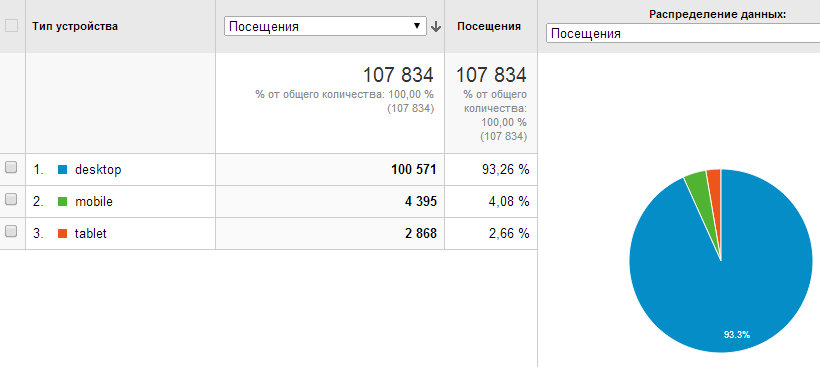
Task: Open the Распределение данных Посещения dropdown
Action: (683, 34)
